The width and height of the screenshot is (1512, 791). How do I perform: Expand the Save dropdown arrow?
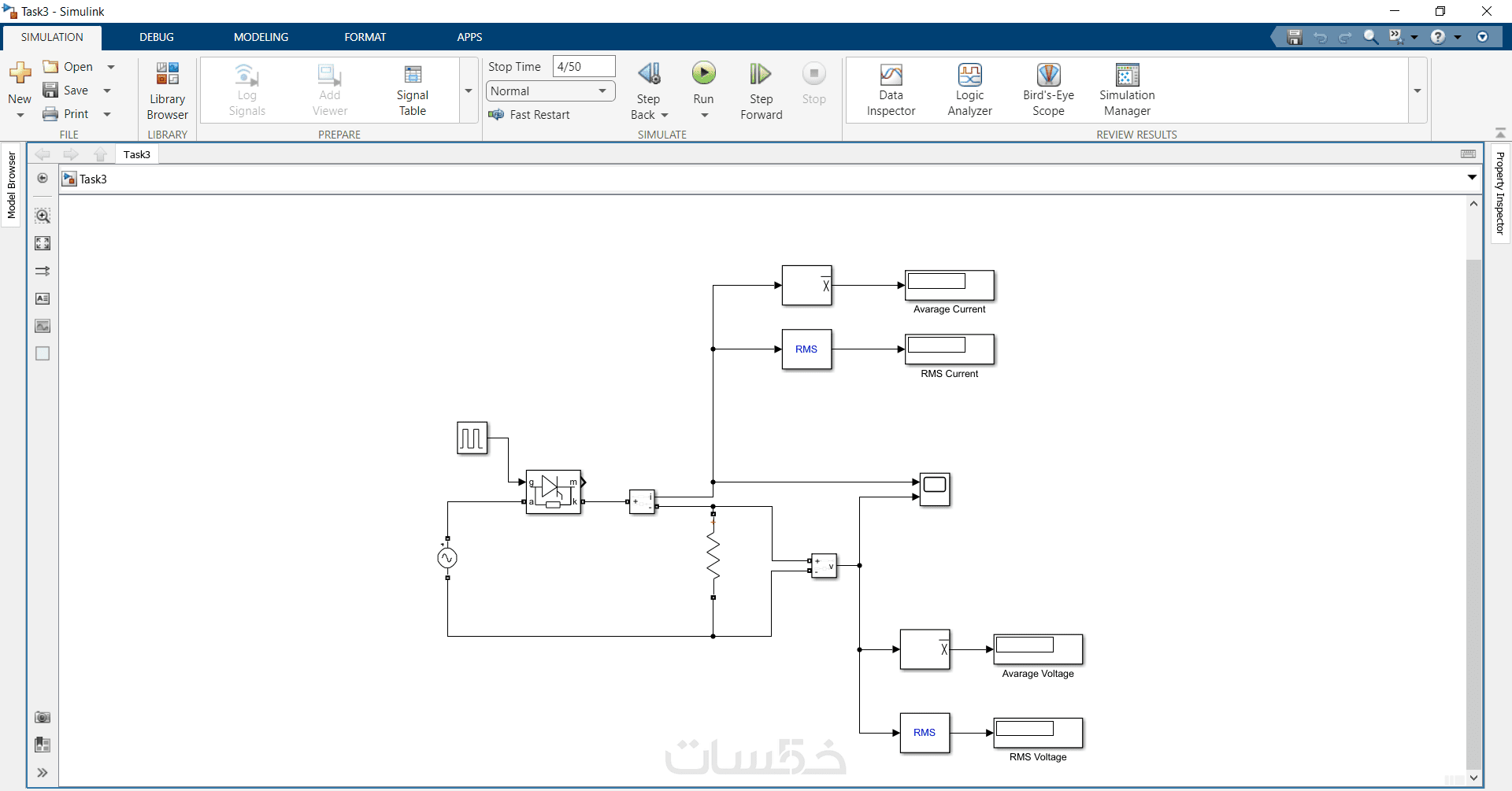pyautogui.click(x=107, y=91)
